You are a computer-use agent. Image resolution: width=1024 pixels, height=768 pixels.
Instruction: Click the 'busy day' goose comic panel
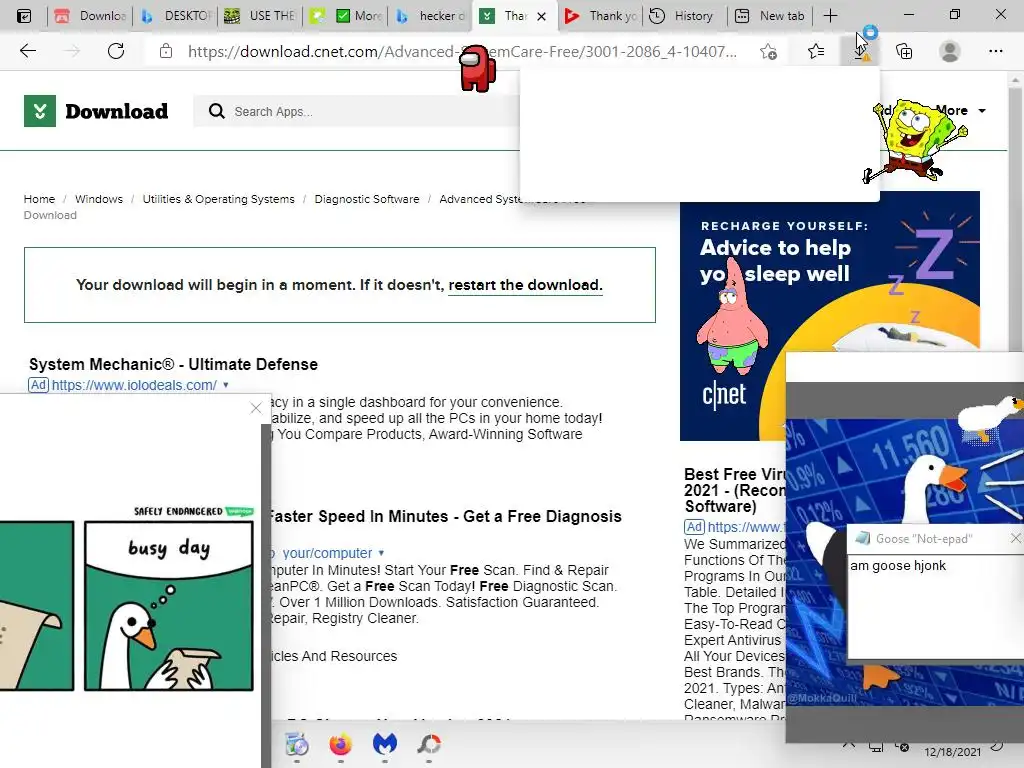coord(168,605)
